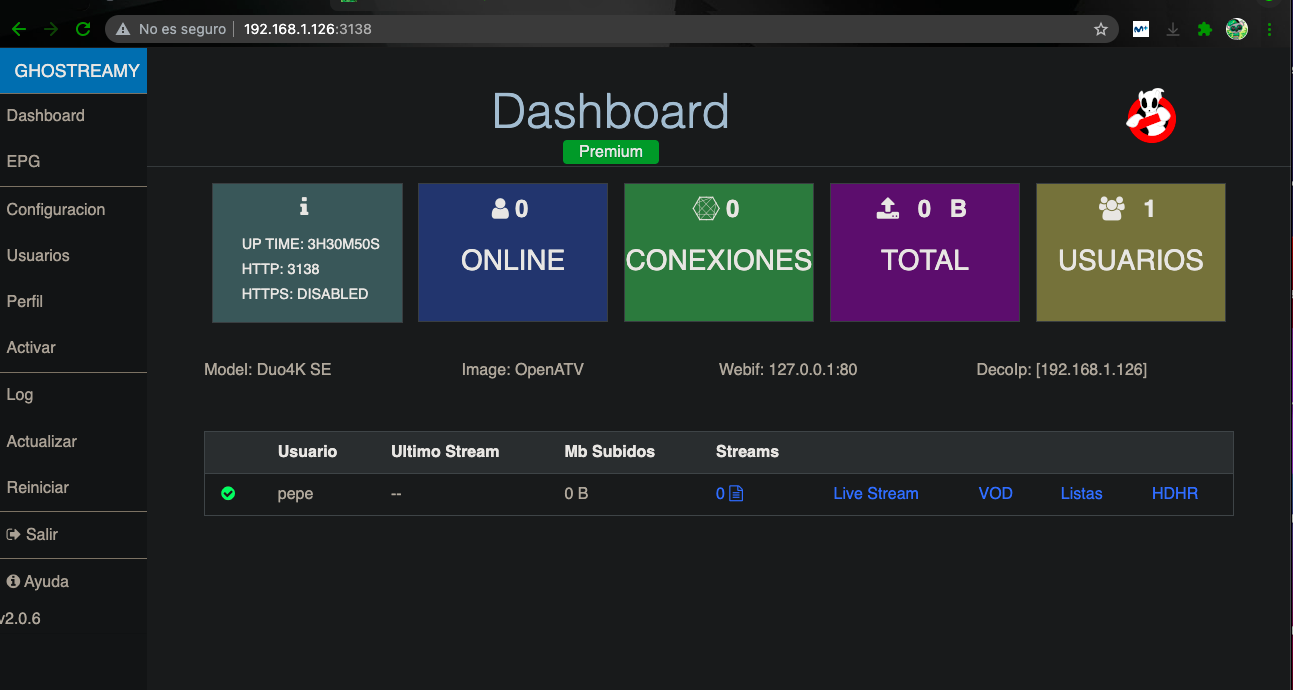Click the Ghostbusters logo icon

[1150, 116]
